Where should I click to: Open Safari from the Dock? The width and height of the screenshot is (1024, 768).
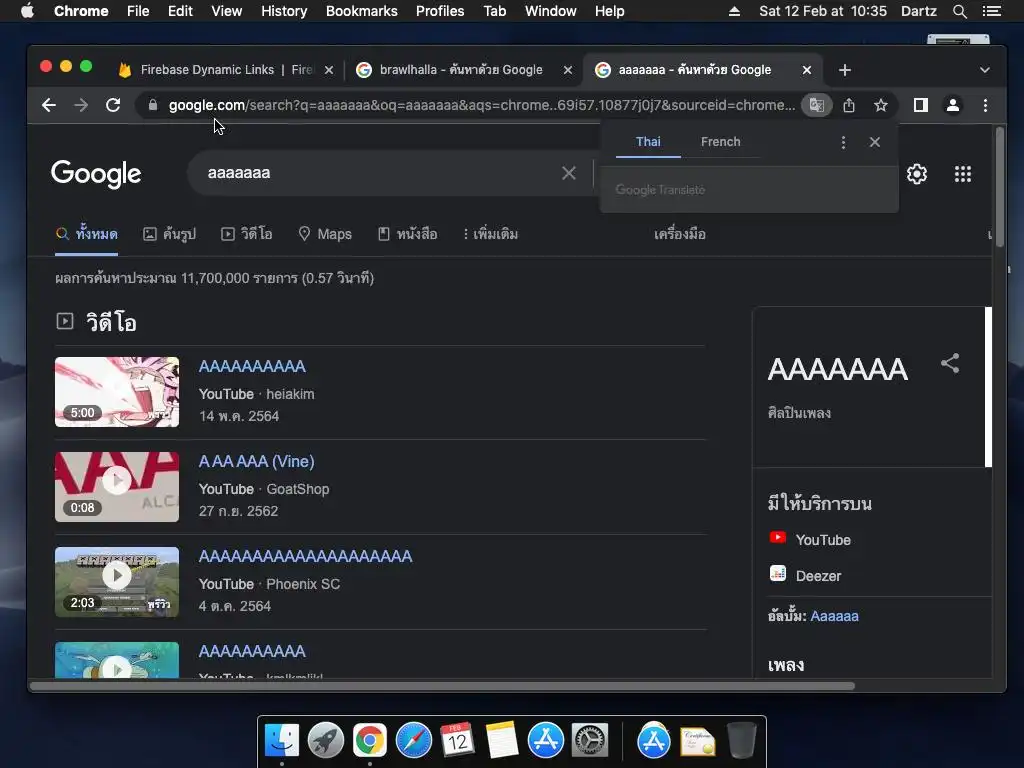click(x=414, y=741)
